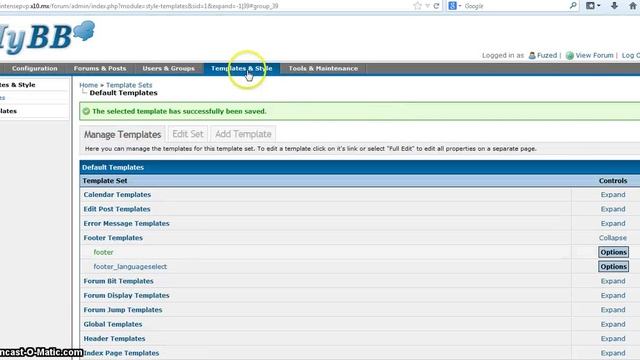The height and width of the screenshot is (360, 640).
Task: Go to the Template Sets breadcrumb link
Action: click(129, 85)
